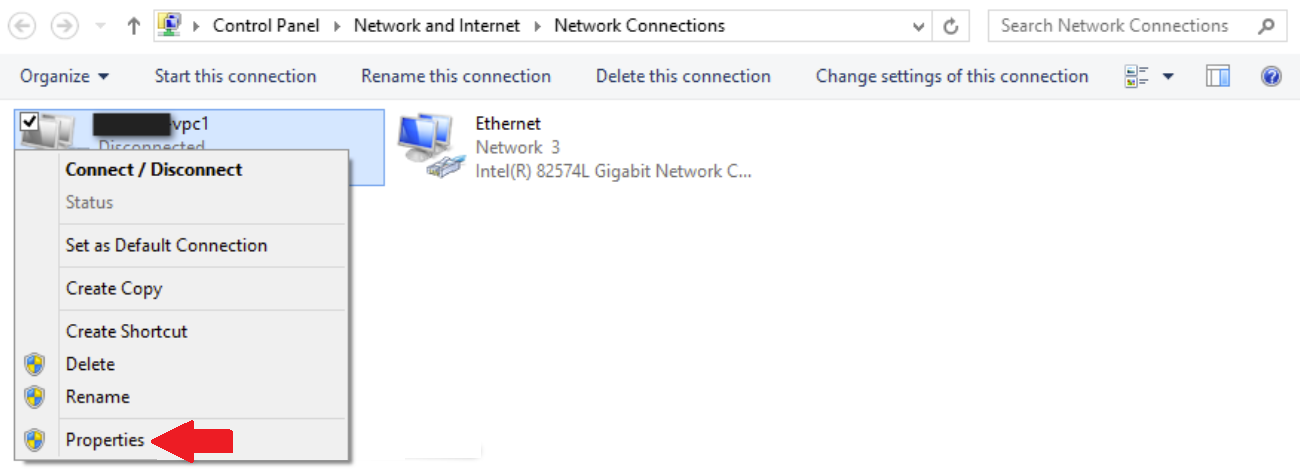This screenshot has height=469, width=1300.
Task: Open the address bar history dropdown
Action: pos(918,27)
